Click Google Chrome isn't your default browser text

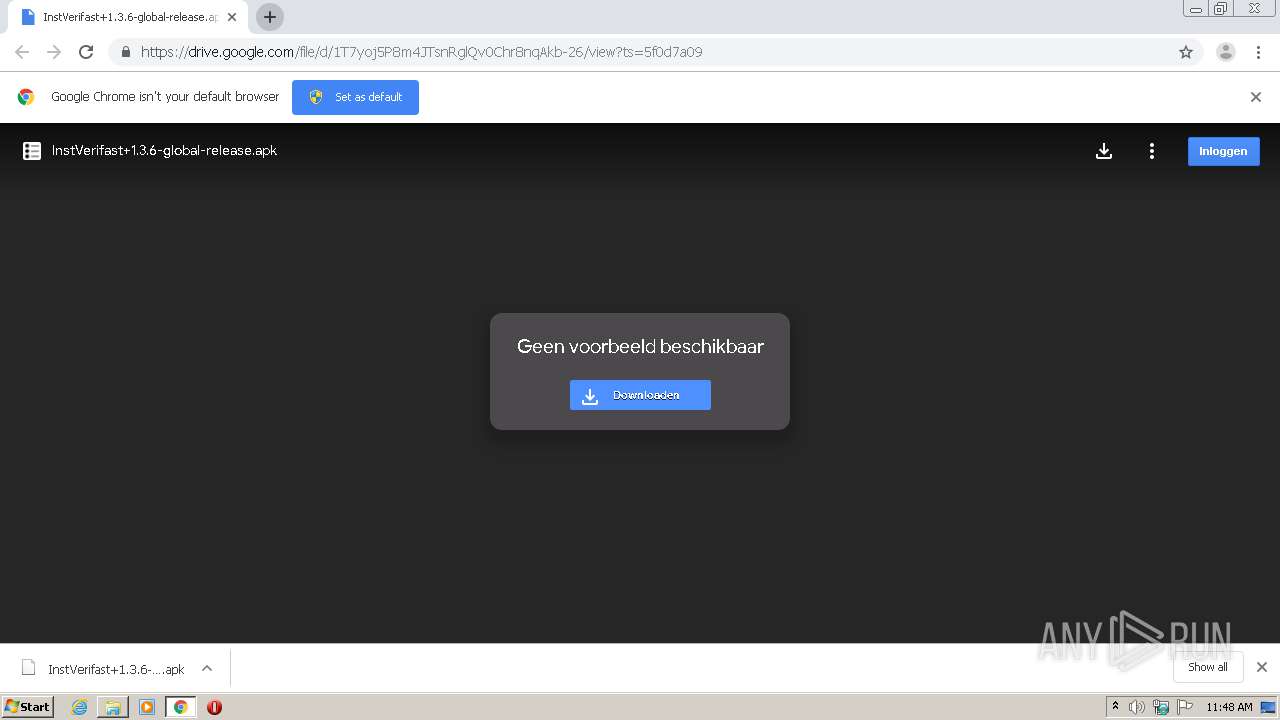coord(165,97)
